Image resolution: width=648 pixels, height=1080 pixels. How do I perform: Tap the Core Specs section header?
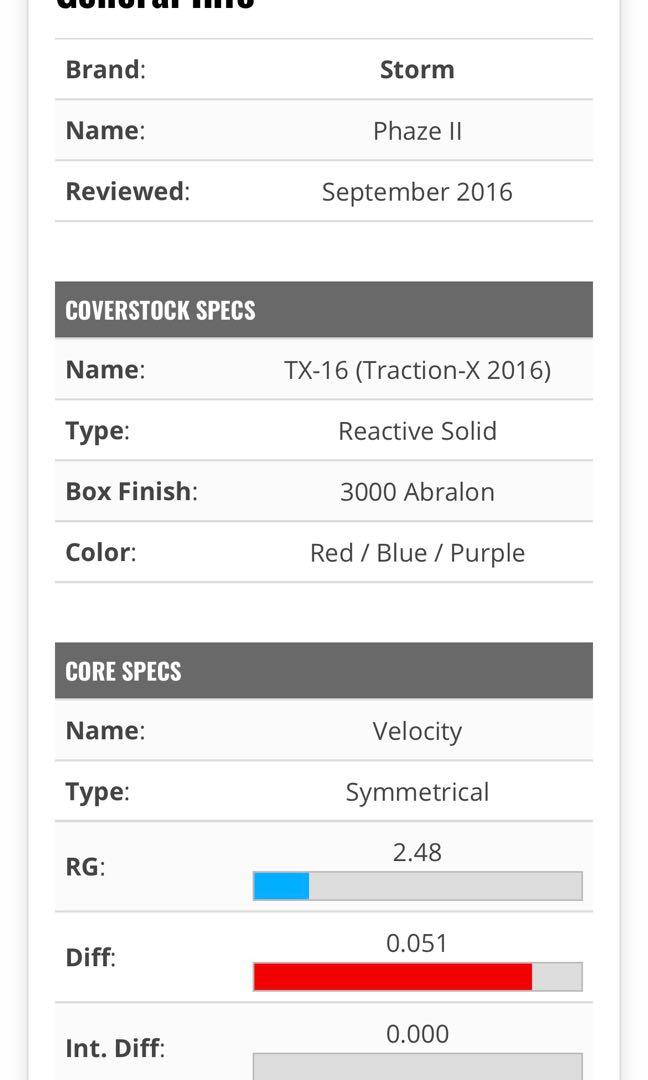pyautogui.click(x=123, y=671)
